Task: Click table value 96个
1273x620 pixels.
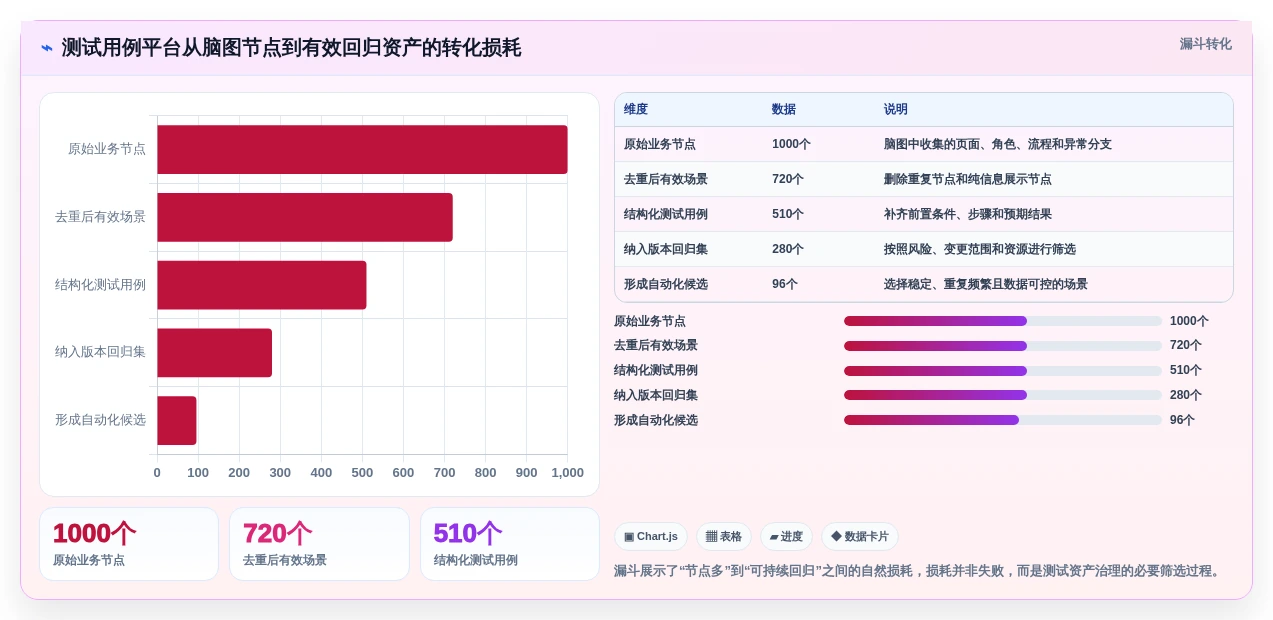Action: coord(785,284)
